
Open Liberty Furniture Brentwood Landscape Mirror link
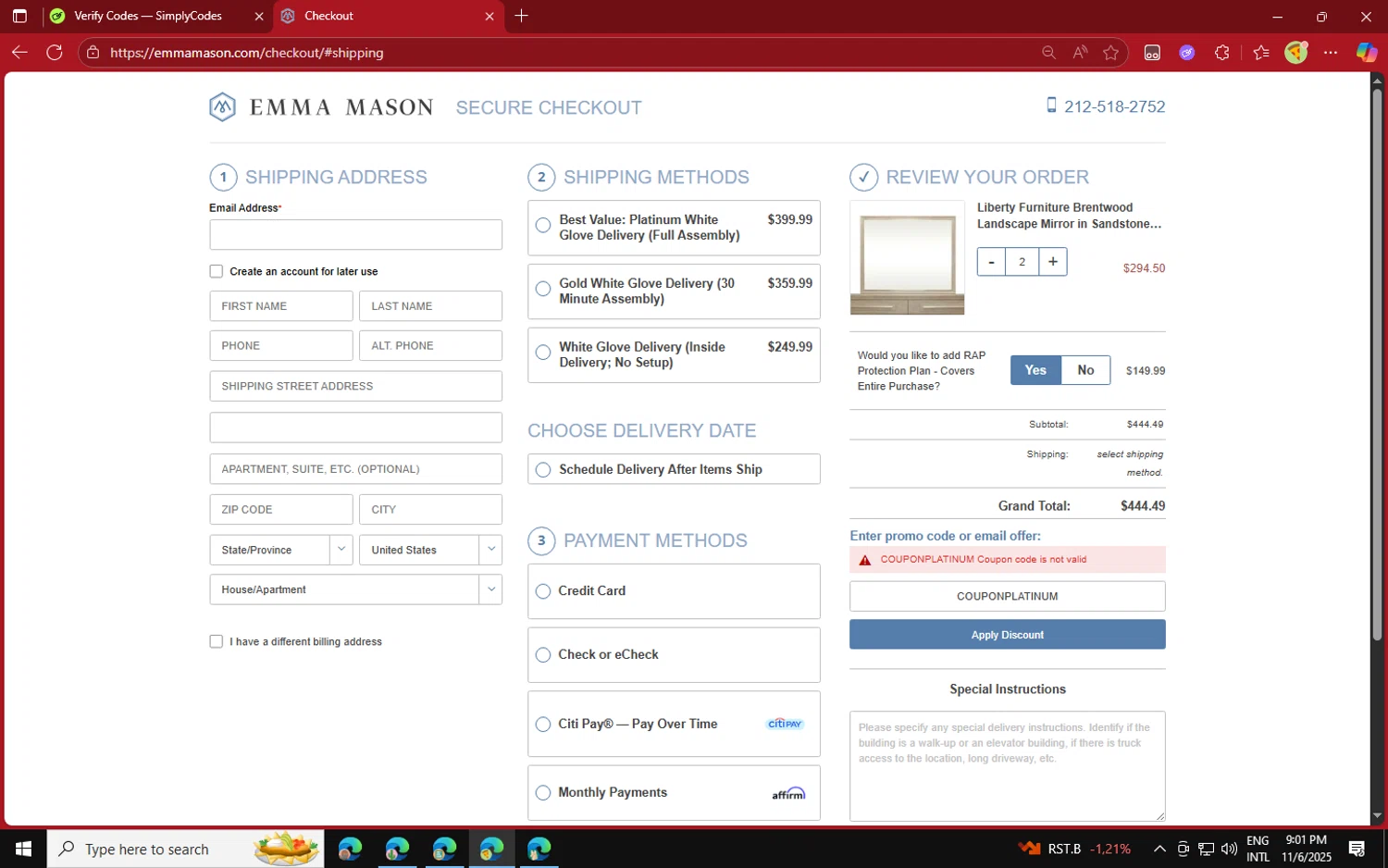[1069, 216]
